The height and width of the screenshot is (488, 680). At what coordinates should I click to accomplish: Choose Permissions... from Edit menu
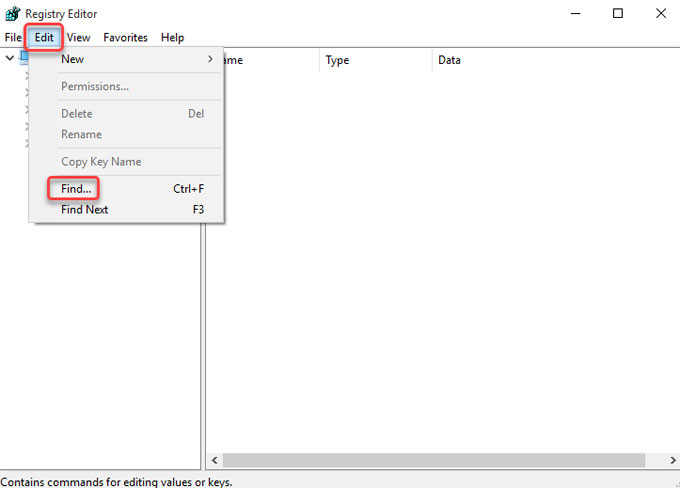click(x=126, y=86)
